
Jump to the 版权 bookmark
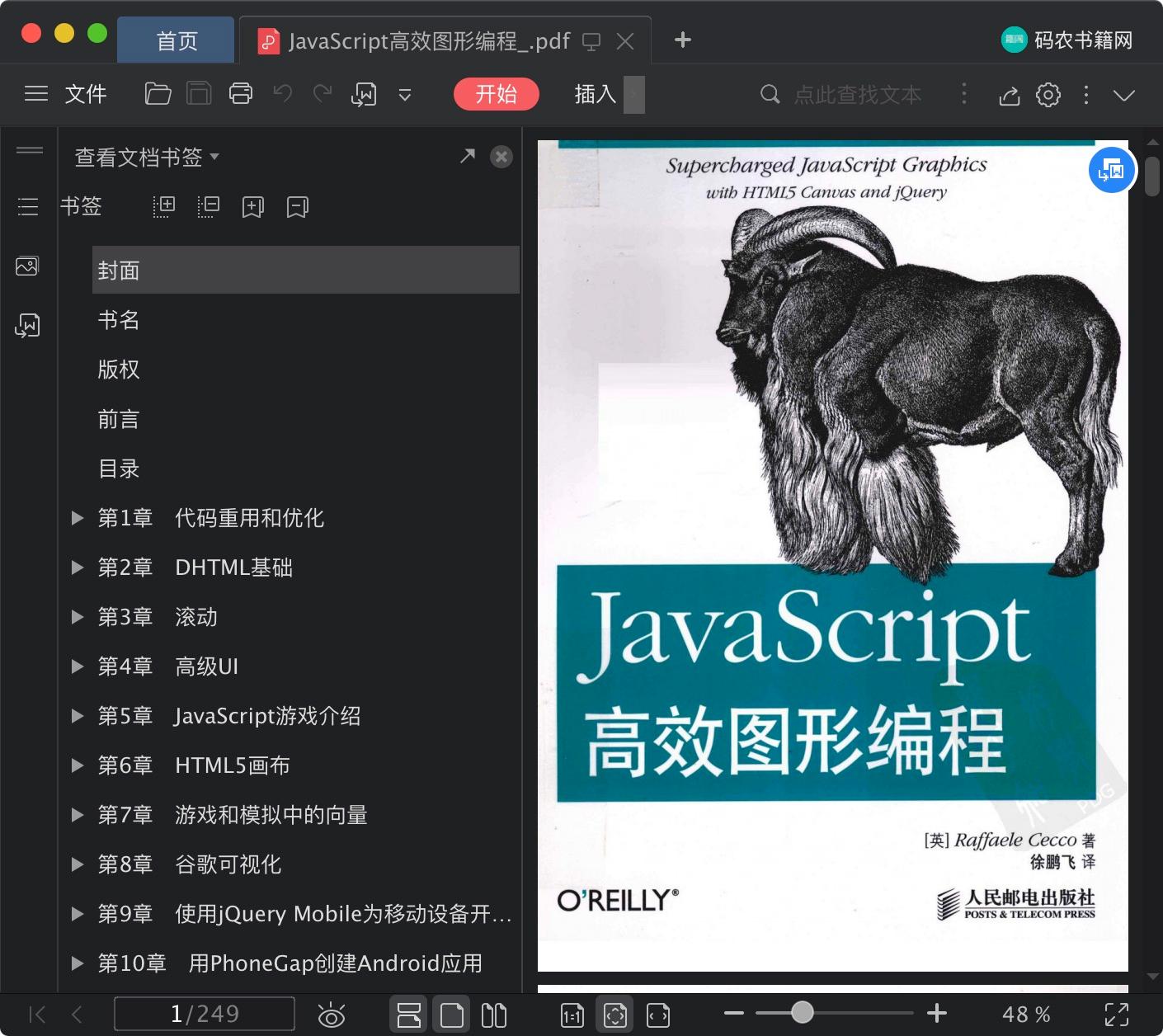click(119, 370)
